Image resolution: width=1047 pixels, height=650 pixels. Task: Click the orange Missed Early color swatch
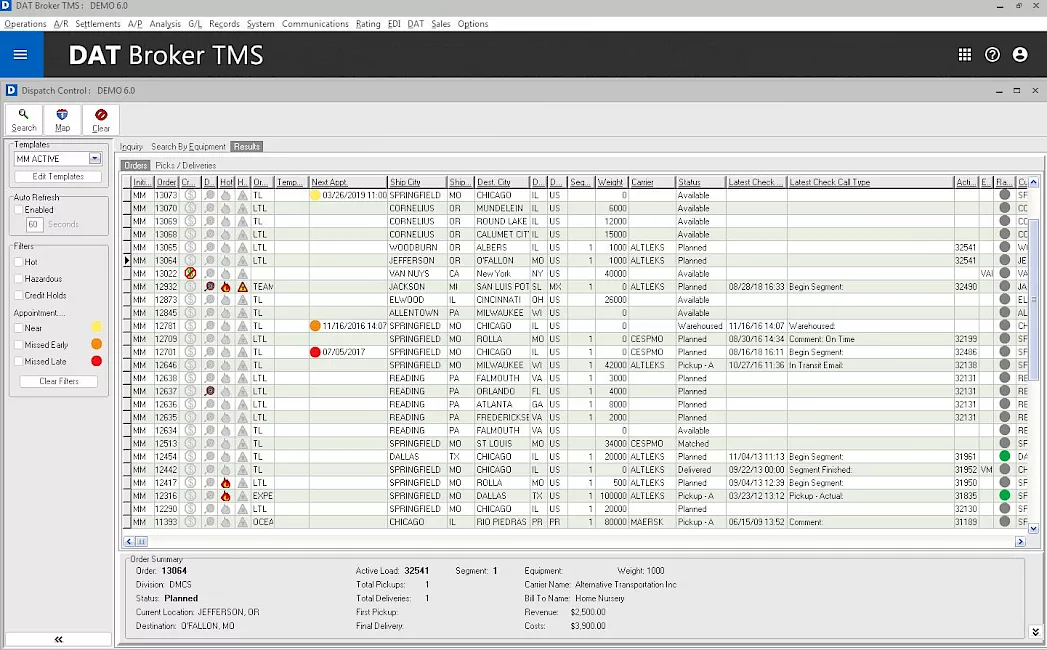96,344
